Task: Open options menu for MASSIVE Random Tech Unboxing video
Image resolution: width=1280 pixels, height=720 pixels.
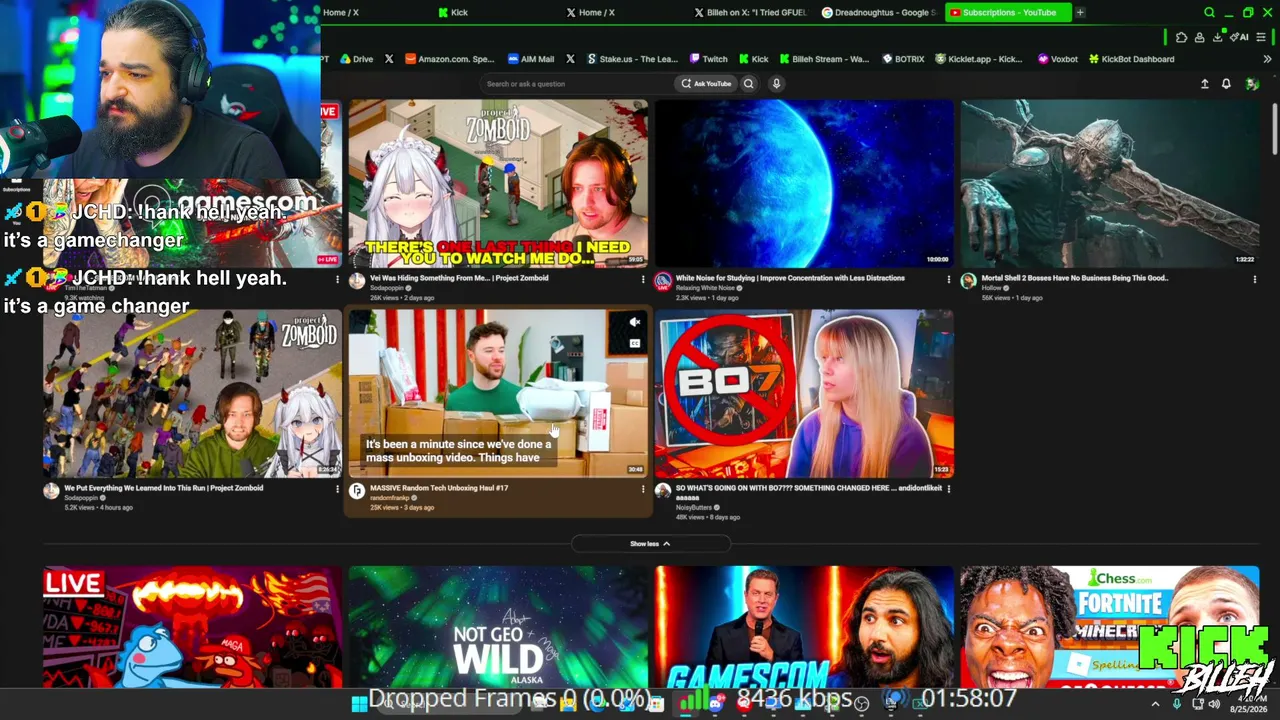Action: click(643, 489)
